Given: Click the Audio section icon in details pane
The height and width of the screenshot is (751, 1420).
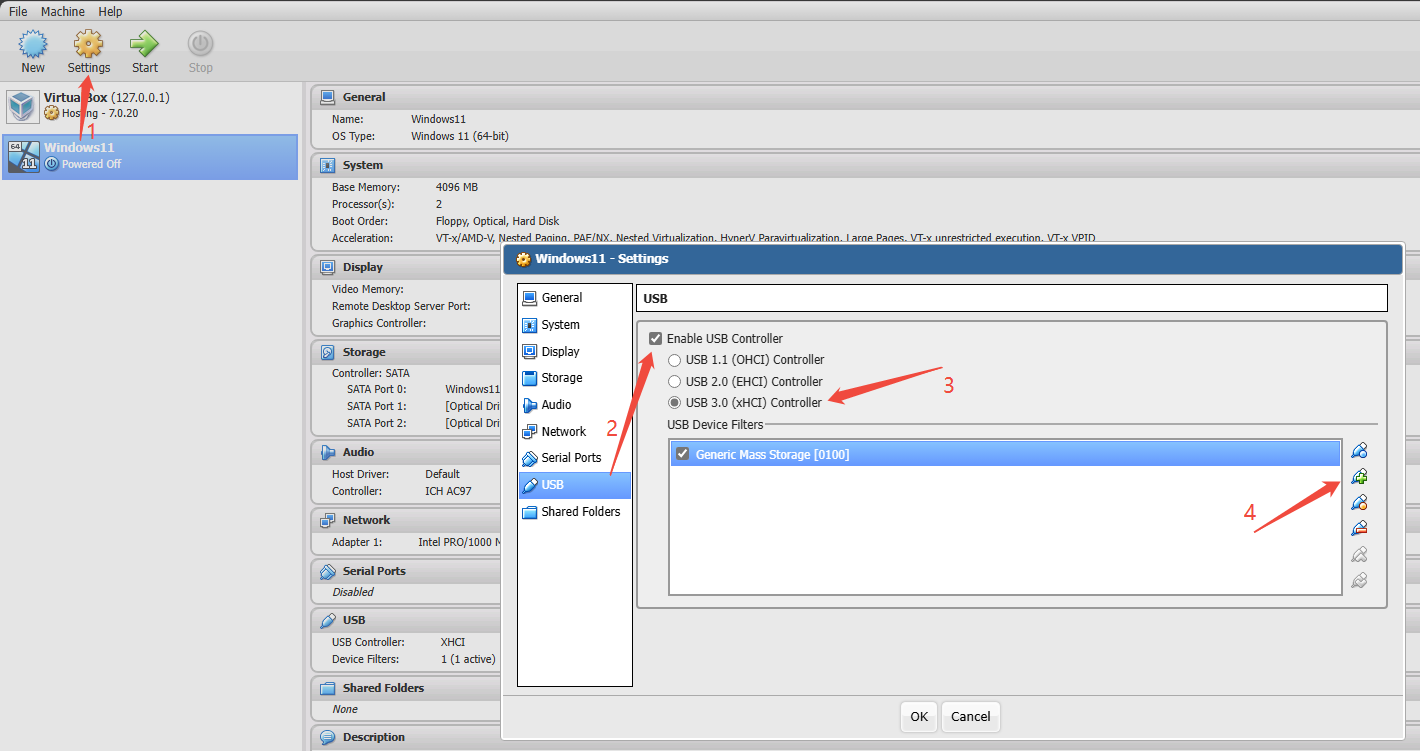Looking at the screenshot, I should tap(327, 452).
